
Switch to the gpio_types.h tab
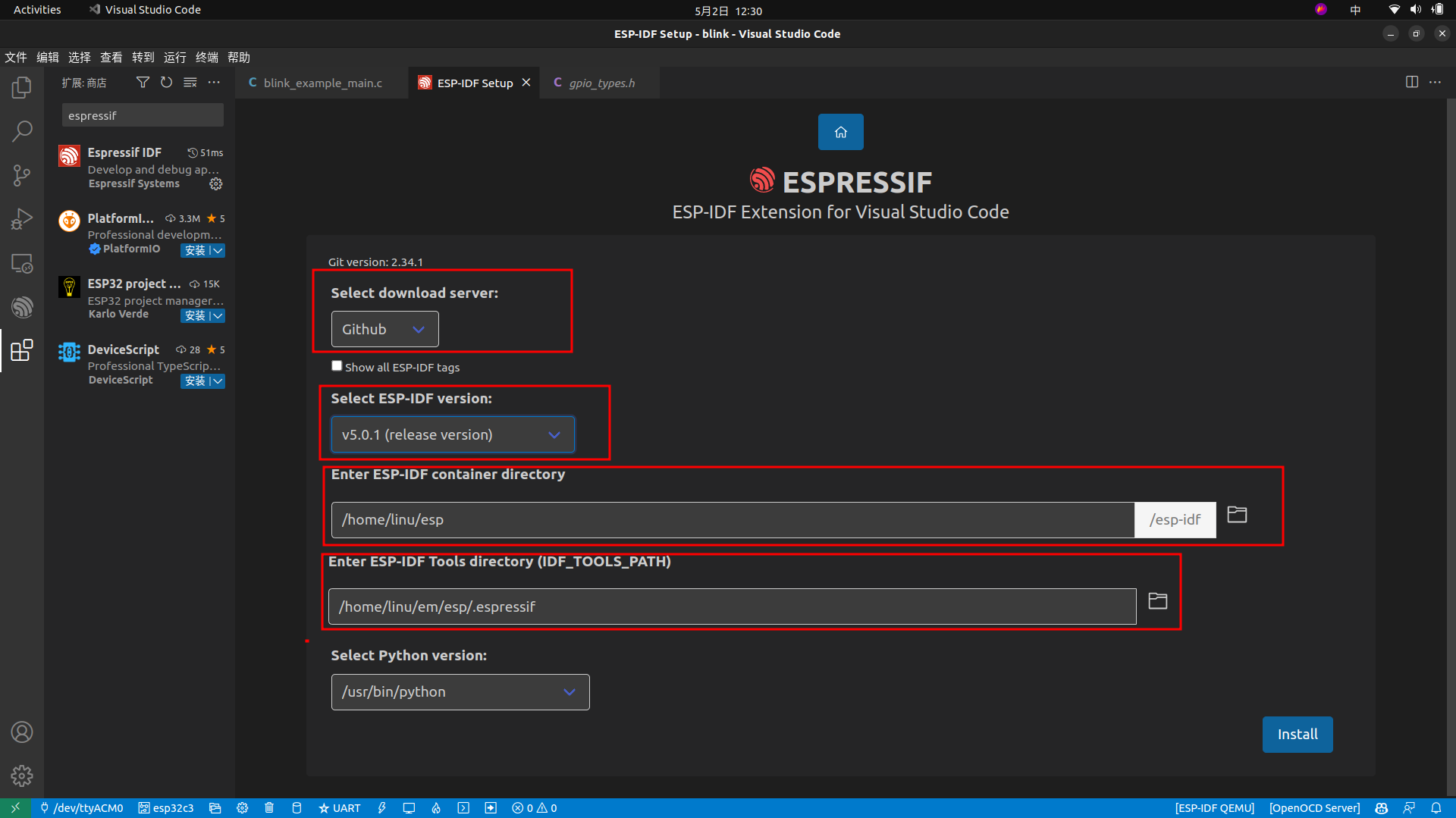click(x=600, y=83)
